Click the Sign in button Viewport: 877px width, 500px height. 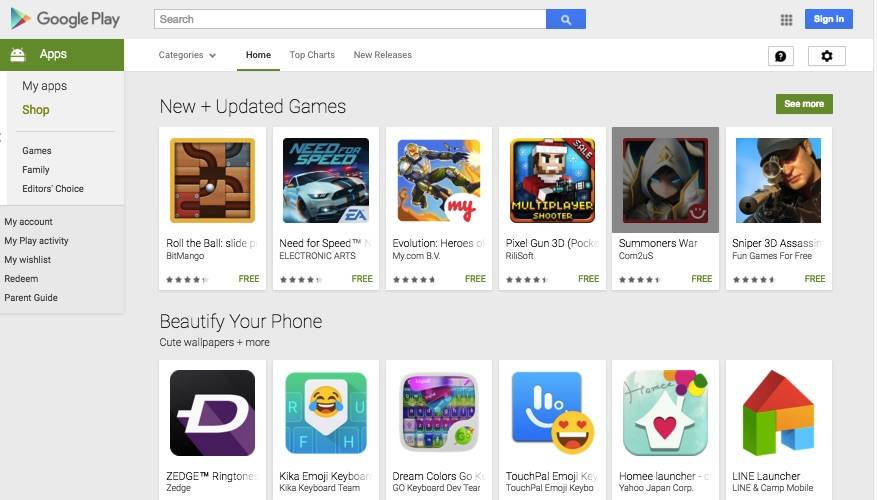click(828, 19)
